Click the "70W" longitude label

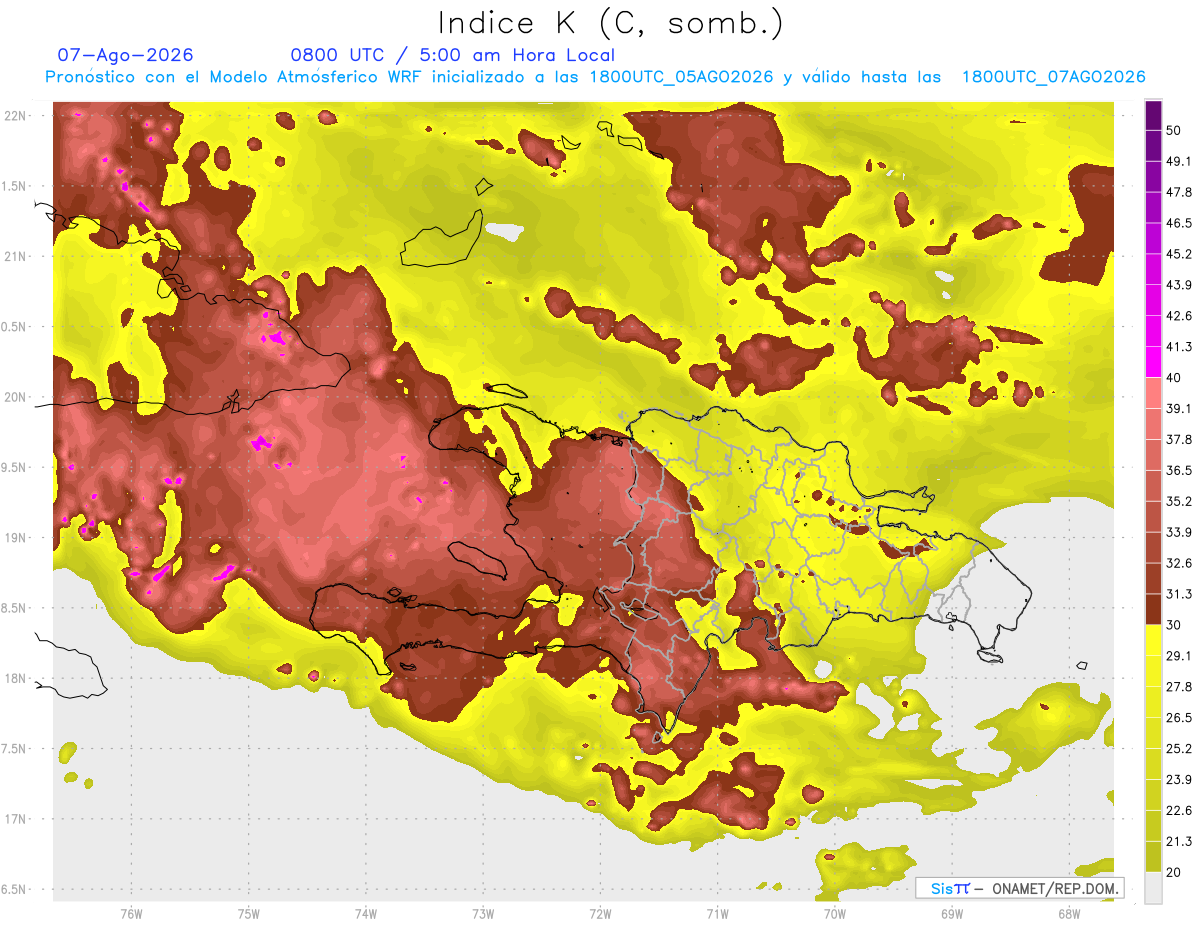point(835,914)
